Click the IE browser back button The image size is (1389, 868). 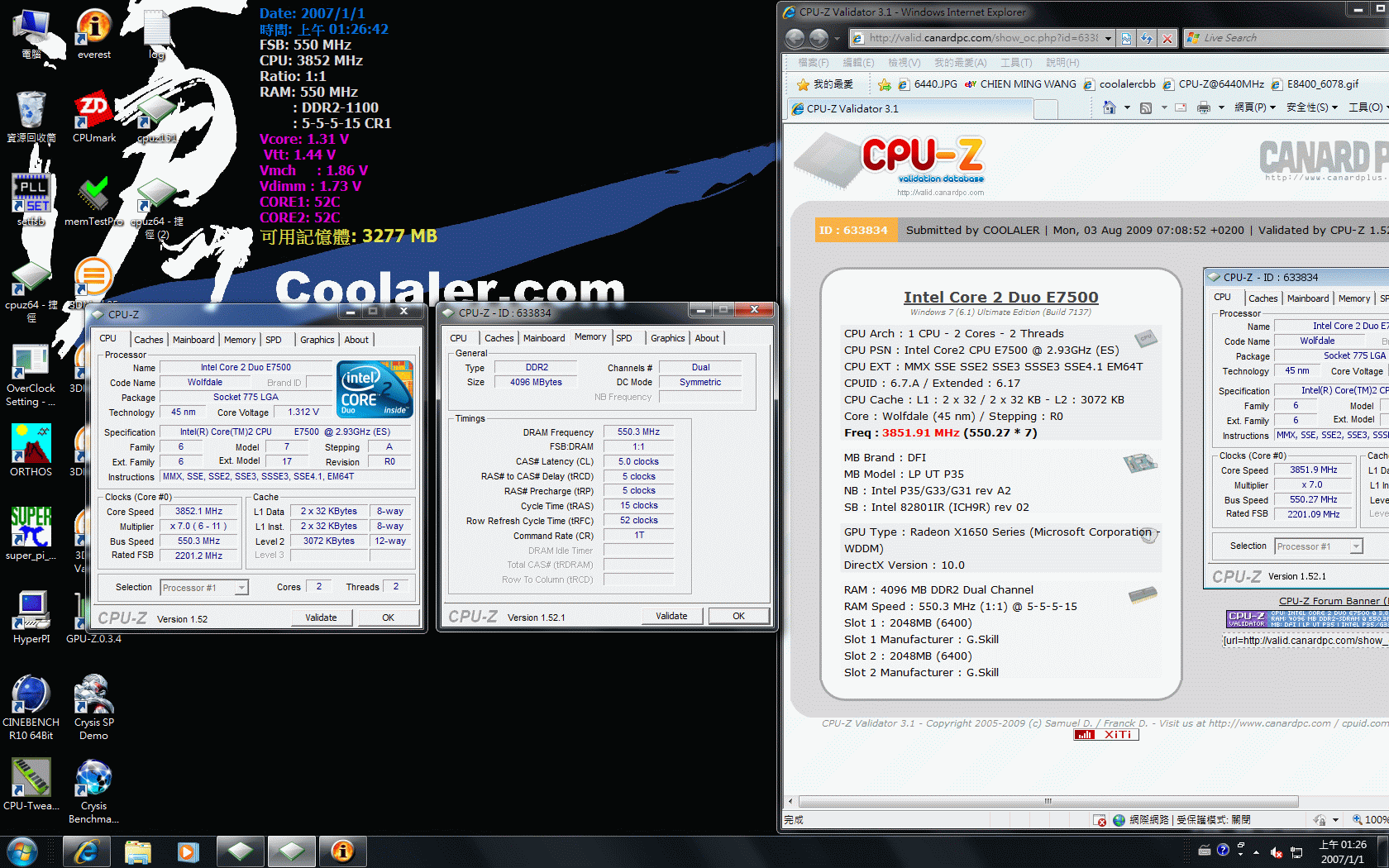pyautogui.click(x=795, y=38)
